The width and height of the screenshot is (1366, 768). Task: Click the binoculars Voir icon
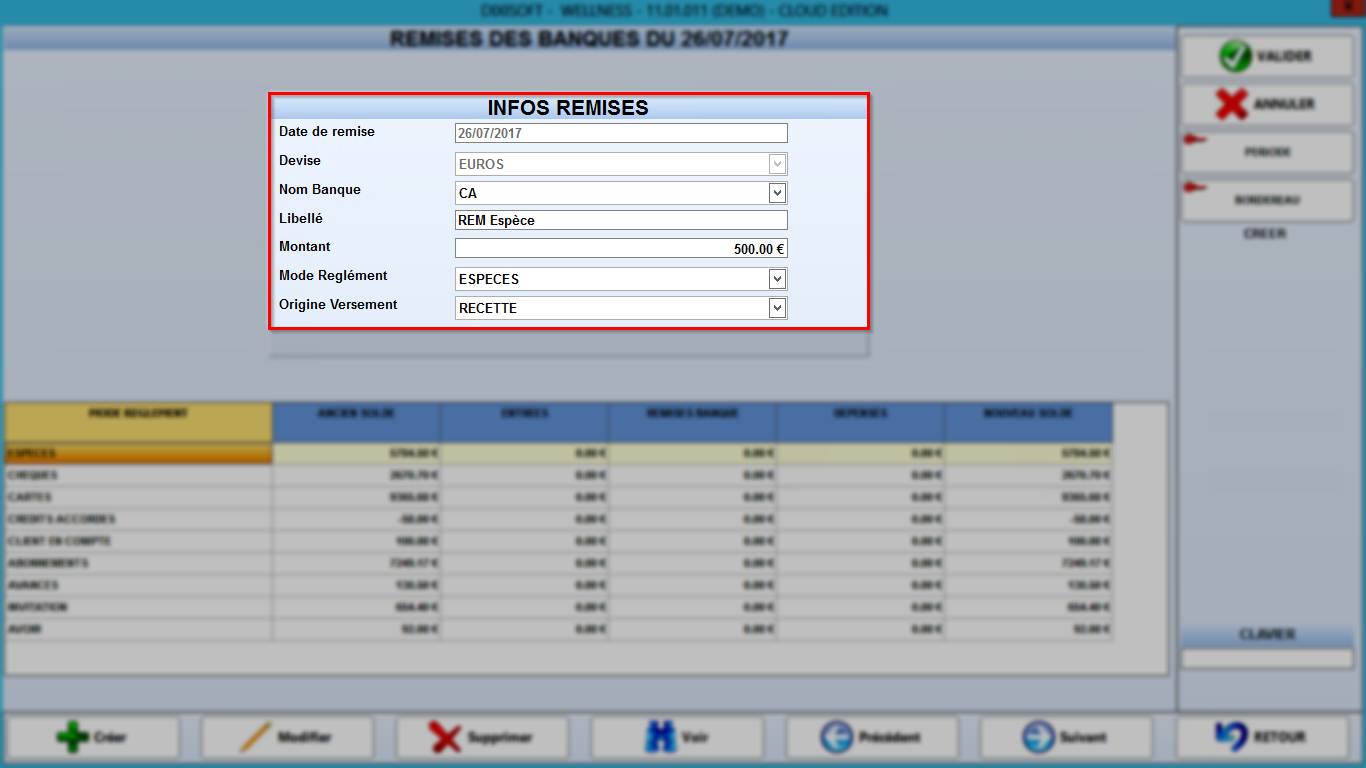(660, 738)
